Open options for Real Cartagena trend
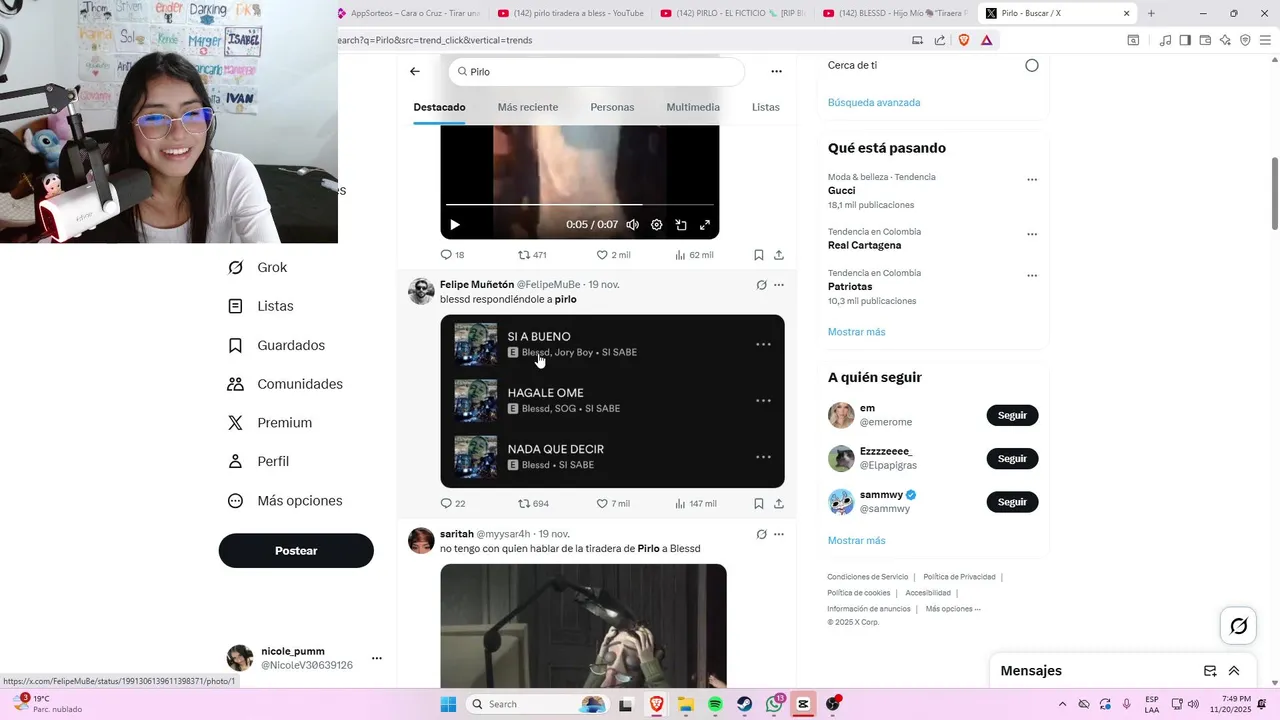1280x720 pixels. pyautogui.click(x=1032, y=234)
